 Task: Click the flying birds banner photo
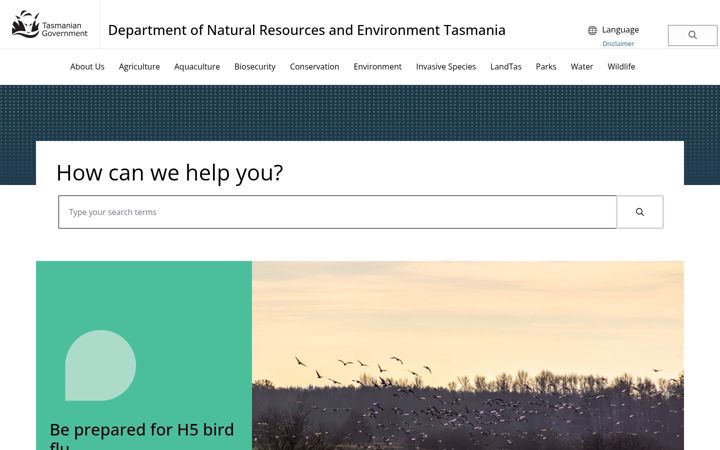[468, 355]
